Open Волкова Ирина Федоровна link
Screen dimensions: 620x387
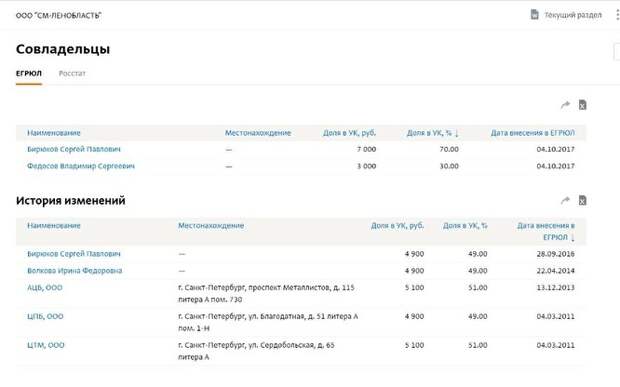[x=74, y=271]
